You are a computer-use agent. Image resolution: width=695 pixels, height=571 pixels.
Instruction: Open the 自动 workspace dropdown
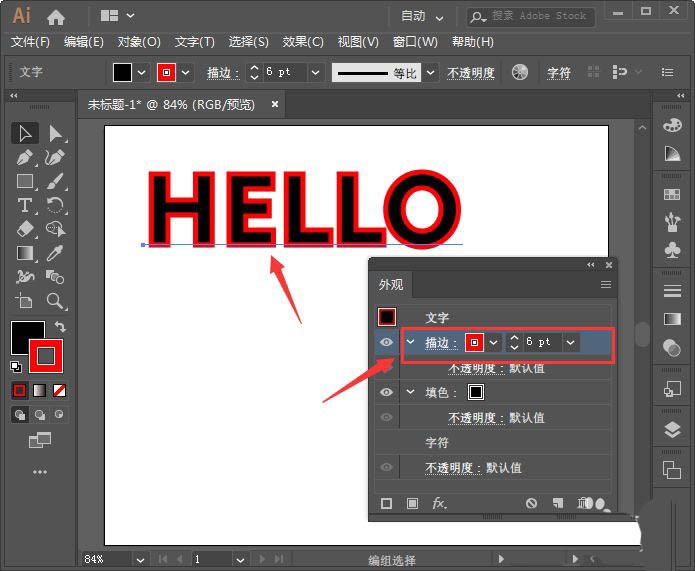coord(422,16)
